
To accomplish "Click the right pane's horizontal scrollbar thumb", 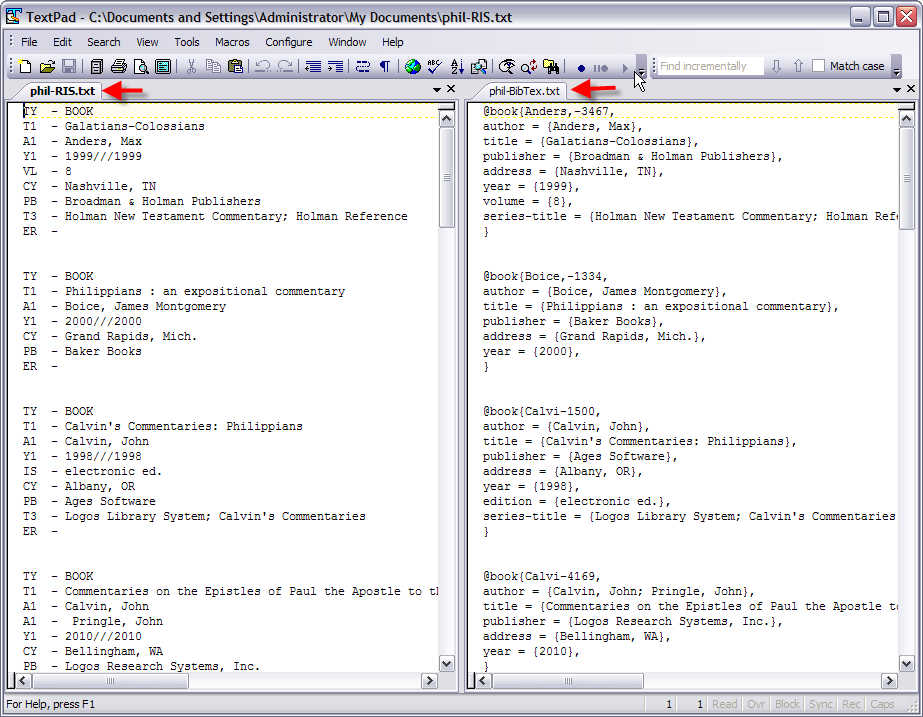I will (x=567, y=681).
